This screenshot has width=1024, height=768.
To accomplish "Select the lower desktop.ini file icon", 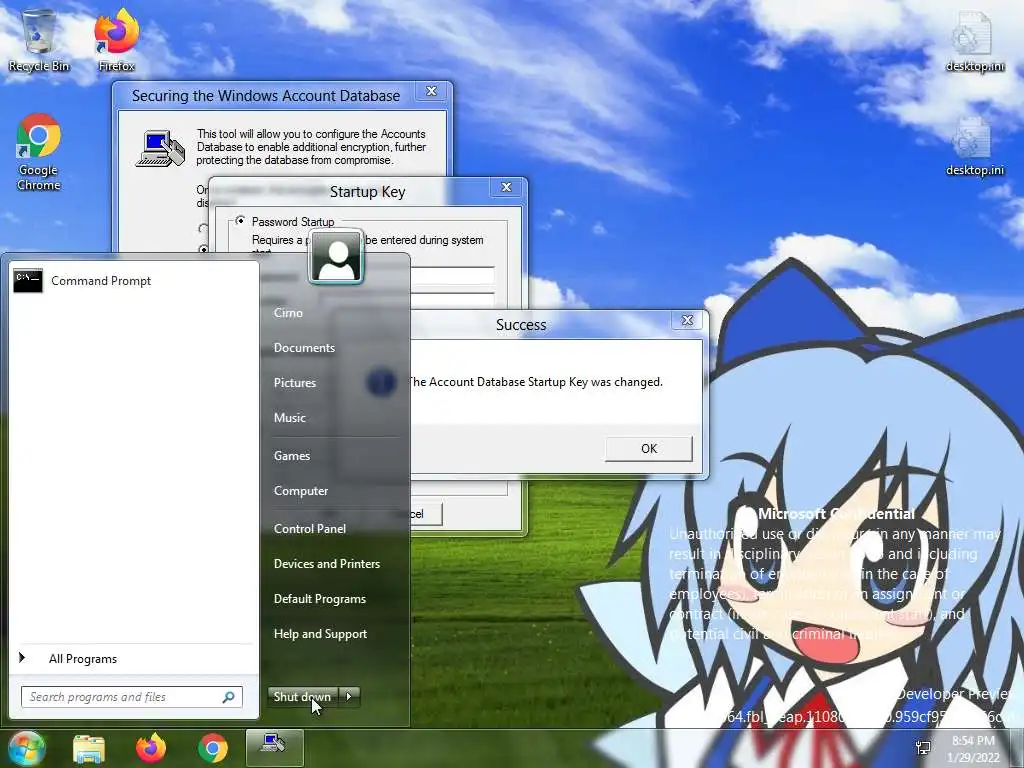I will [x=975, y=146].
